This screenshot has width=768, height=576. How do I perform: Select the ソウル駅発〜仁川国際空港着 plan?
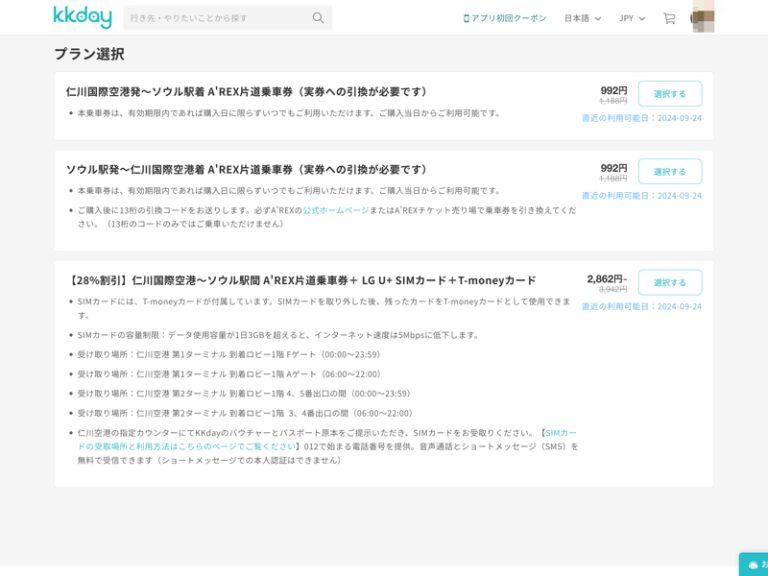tap(669, 172)
